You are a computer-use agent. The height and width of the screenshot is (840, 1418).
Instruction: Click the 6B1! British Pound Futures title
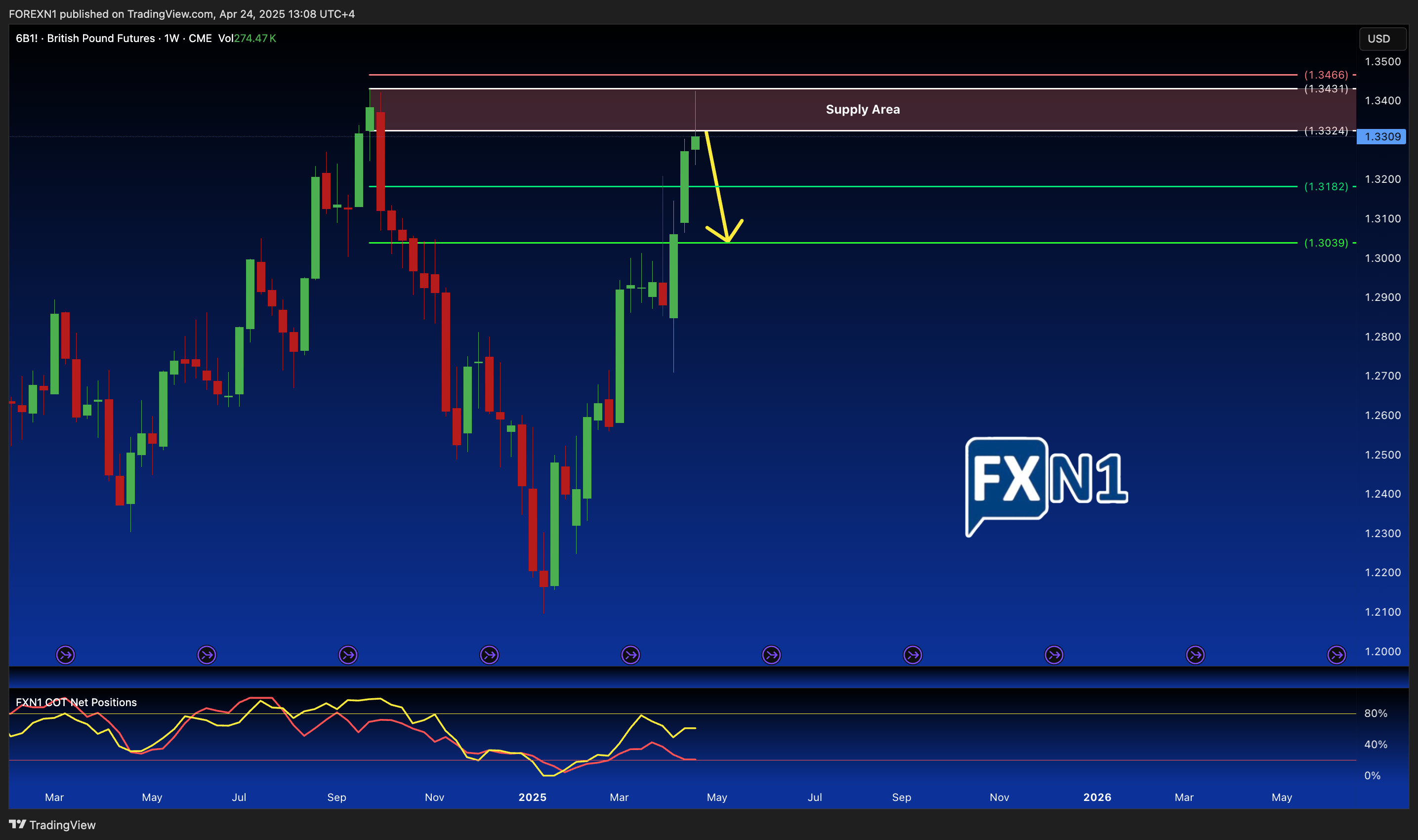pos(114,38)
